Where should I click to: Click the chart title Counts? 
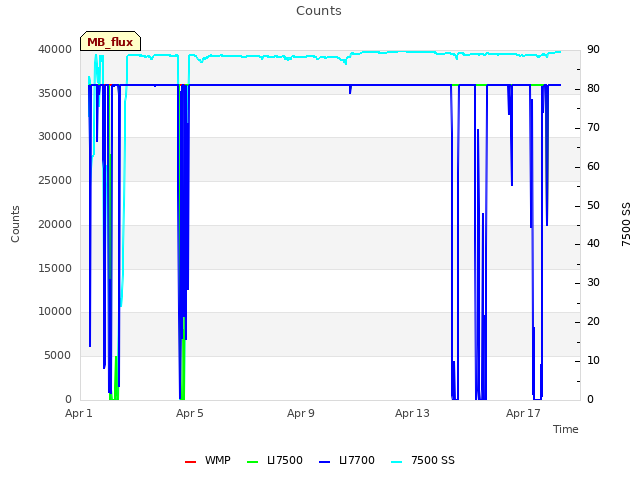coord(319,11)
